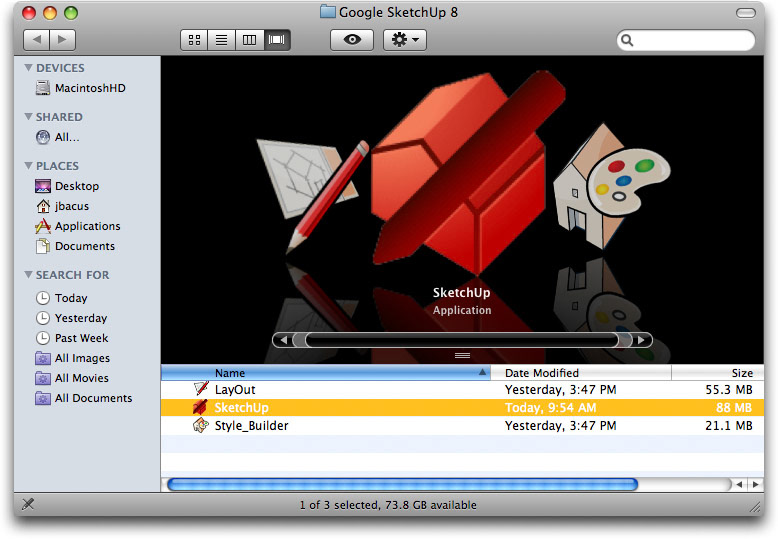Sort by Date Modified column
778x539 pixels.
[581, 373]
